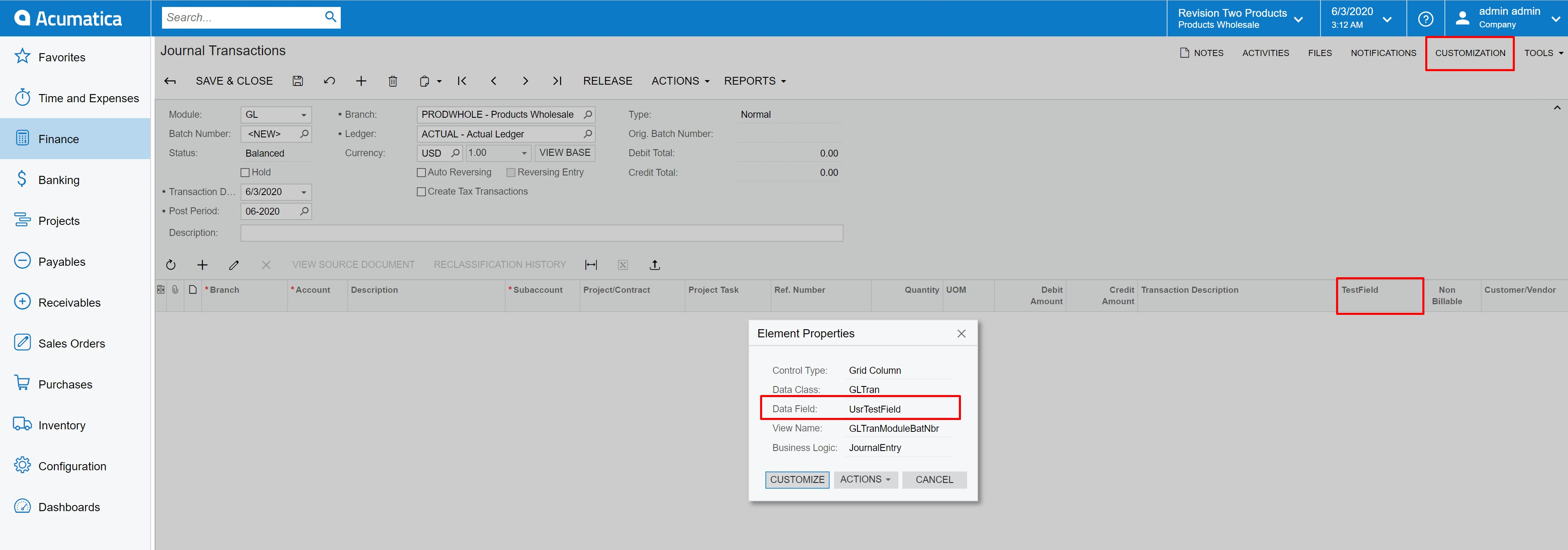Expand the Transaction Date dropdown
Image resolution: width=1568 pixels, height=550 pixels.
coord(303,192)
